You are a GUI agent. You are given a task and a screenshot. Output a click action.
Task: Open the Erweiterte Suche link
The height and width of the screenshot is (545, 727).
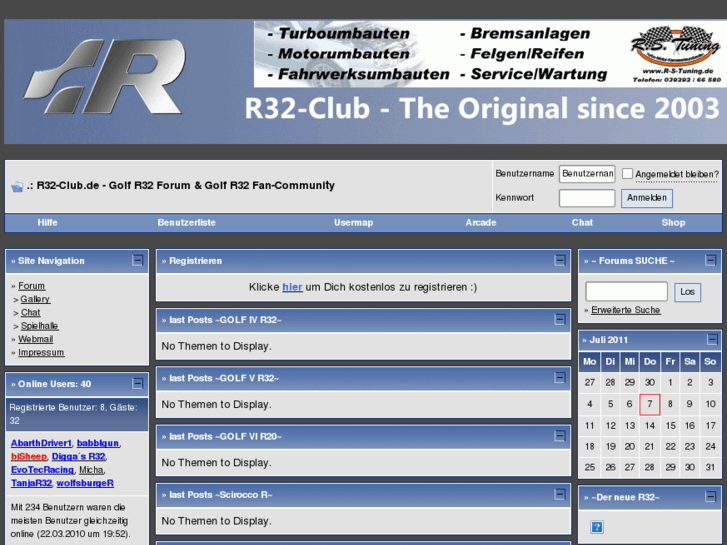[625, 310]
